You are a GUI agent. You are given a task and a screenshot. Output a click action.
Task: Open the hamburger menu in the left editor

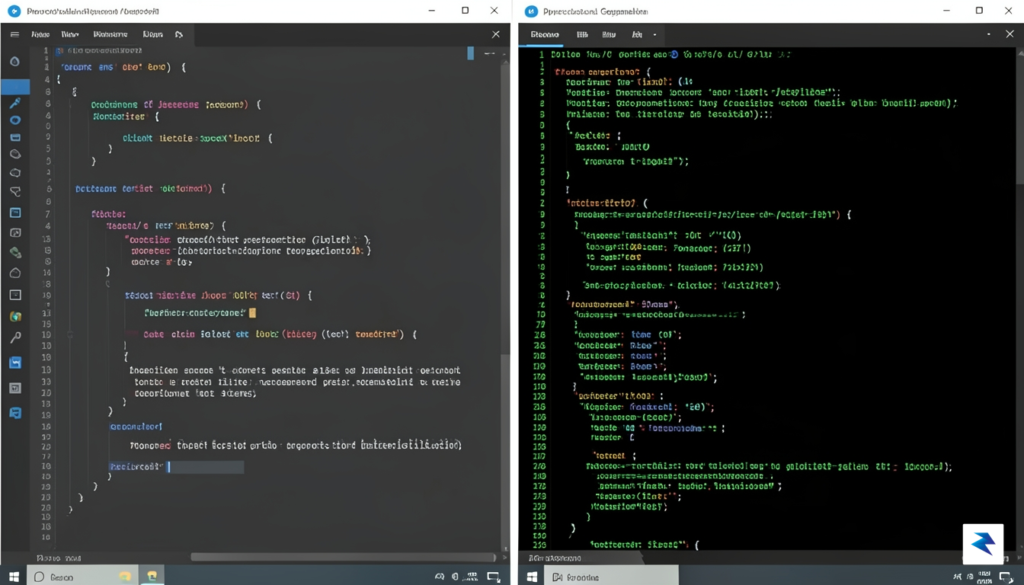[14, 35]
